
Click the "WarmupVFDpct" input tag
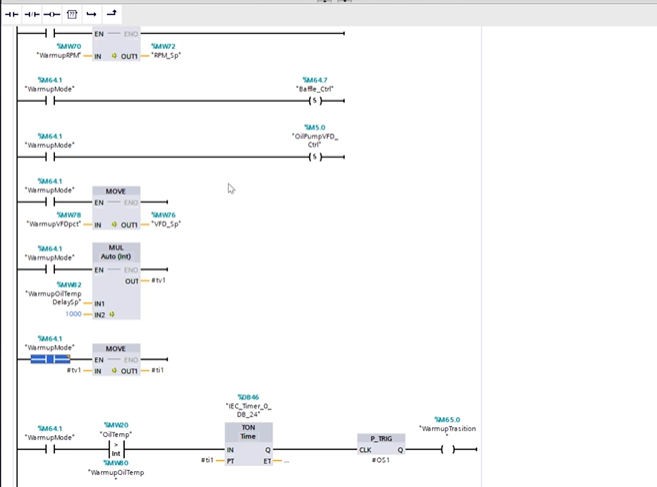(x=54, y=224)
